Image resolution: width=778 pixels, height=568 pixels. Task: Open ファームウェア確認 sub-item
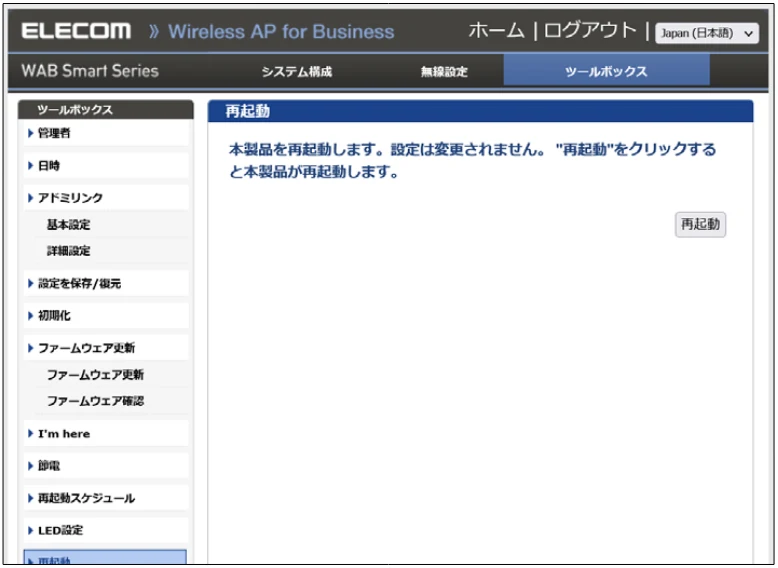click(x=95, y=401)
